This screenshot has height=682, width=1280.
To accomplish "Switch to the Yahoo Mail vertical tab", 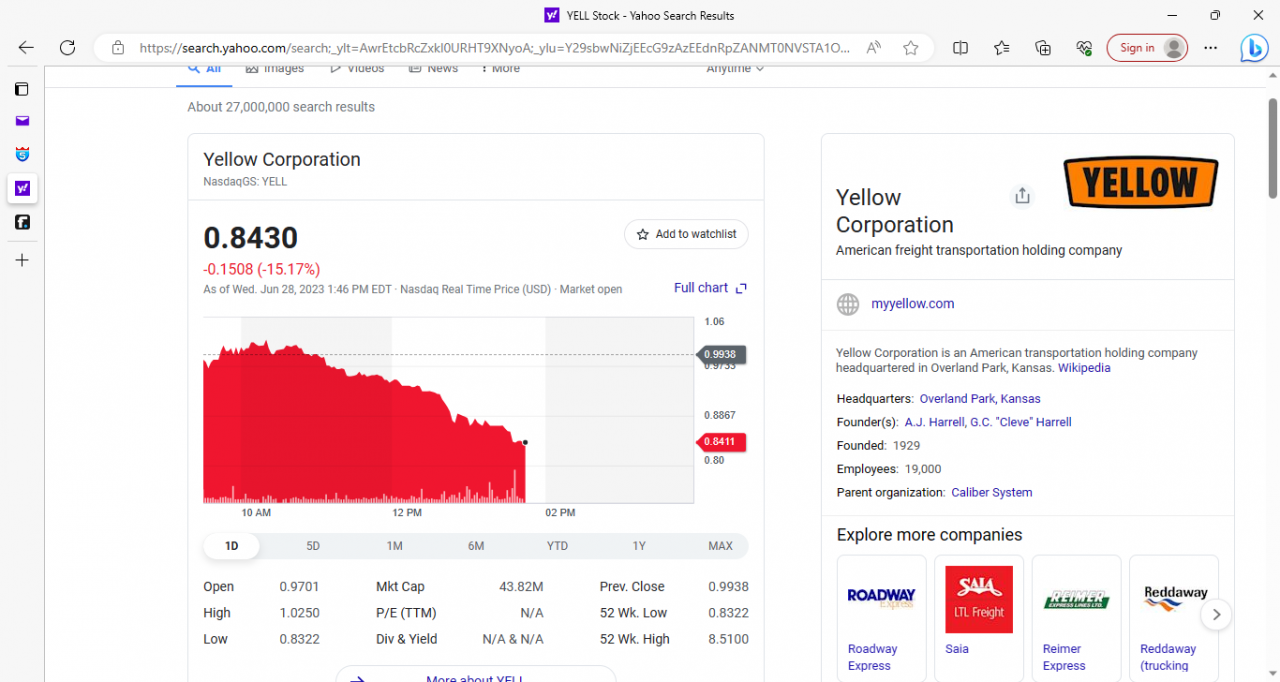I will coord(22,121).
